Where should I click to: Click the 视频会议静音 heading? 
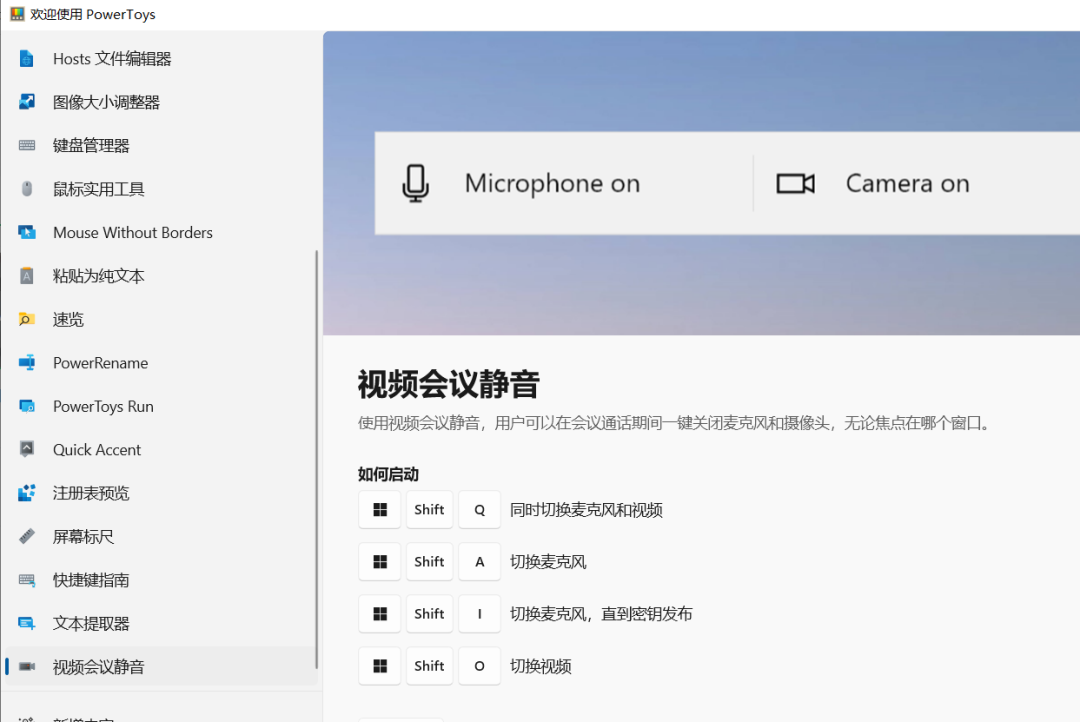coord(448,384)
